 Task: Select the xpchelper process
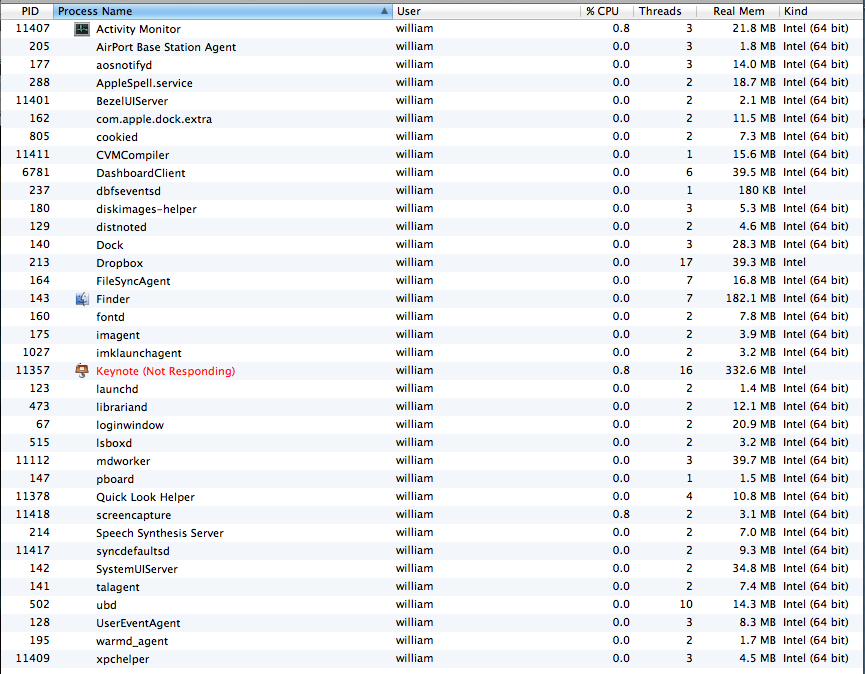point(122,659)
